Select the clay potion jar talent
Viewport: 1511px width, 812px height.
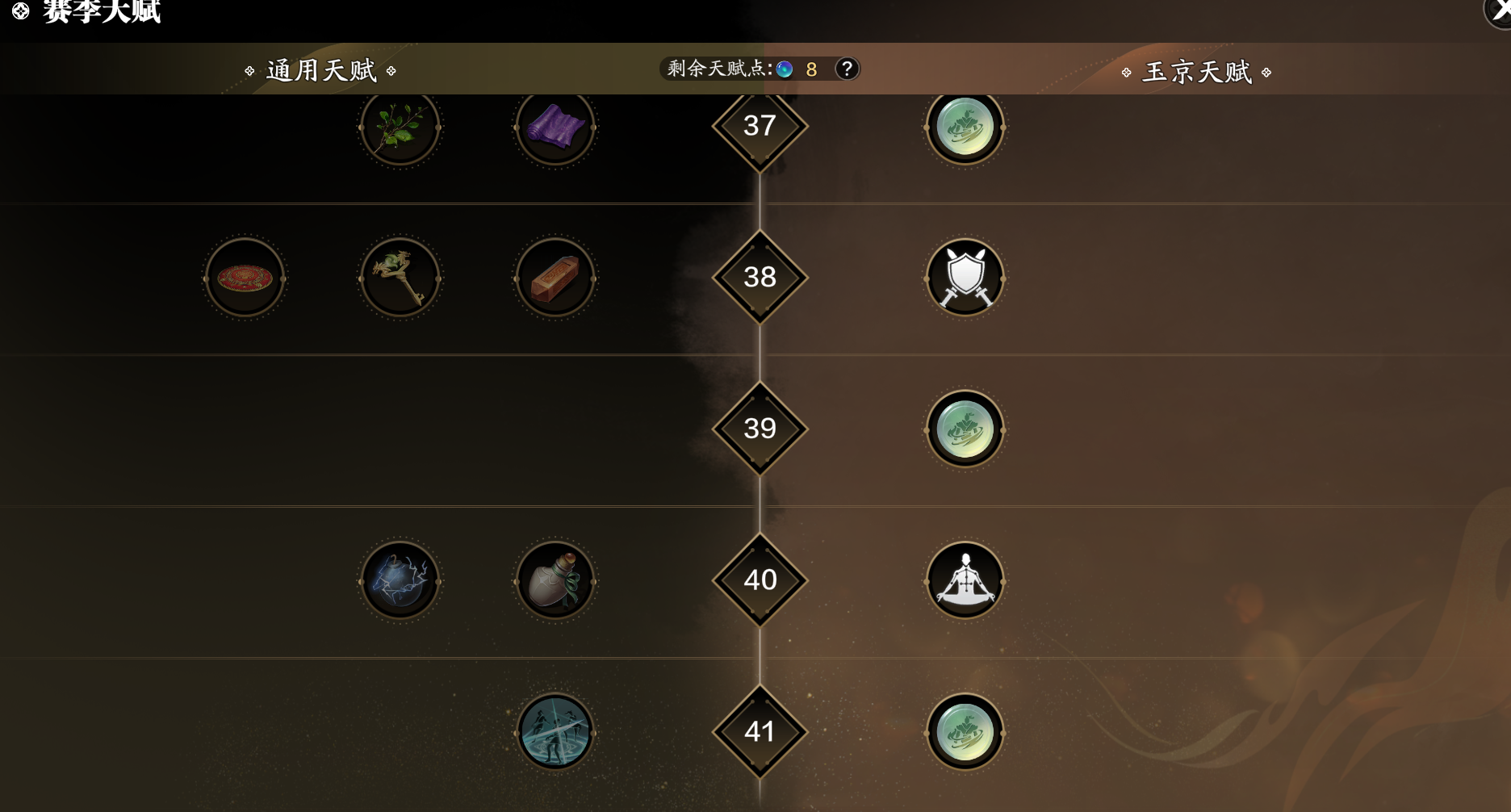pos(555,580)
